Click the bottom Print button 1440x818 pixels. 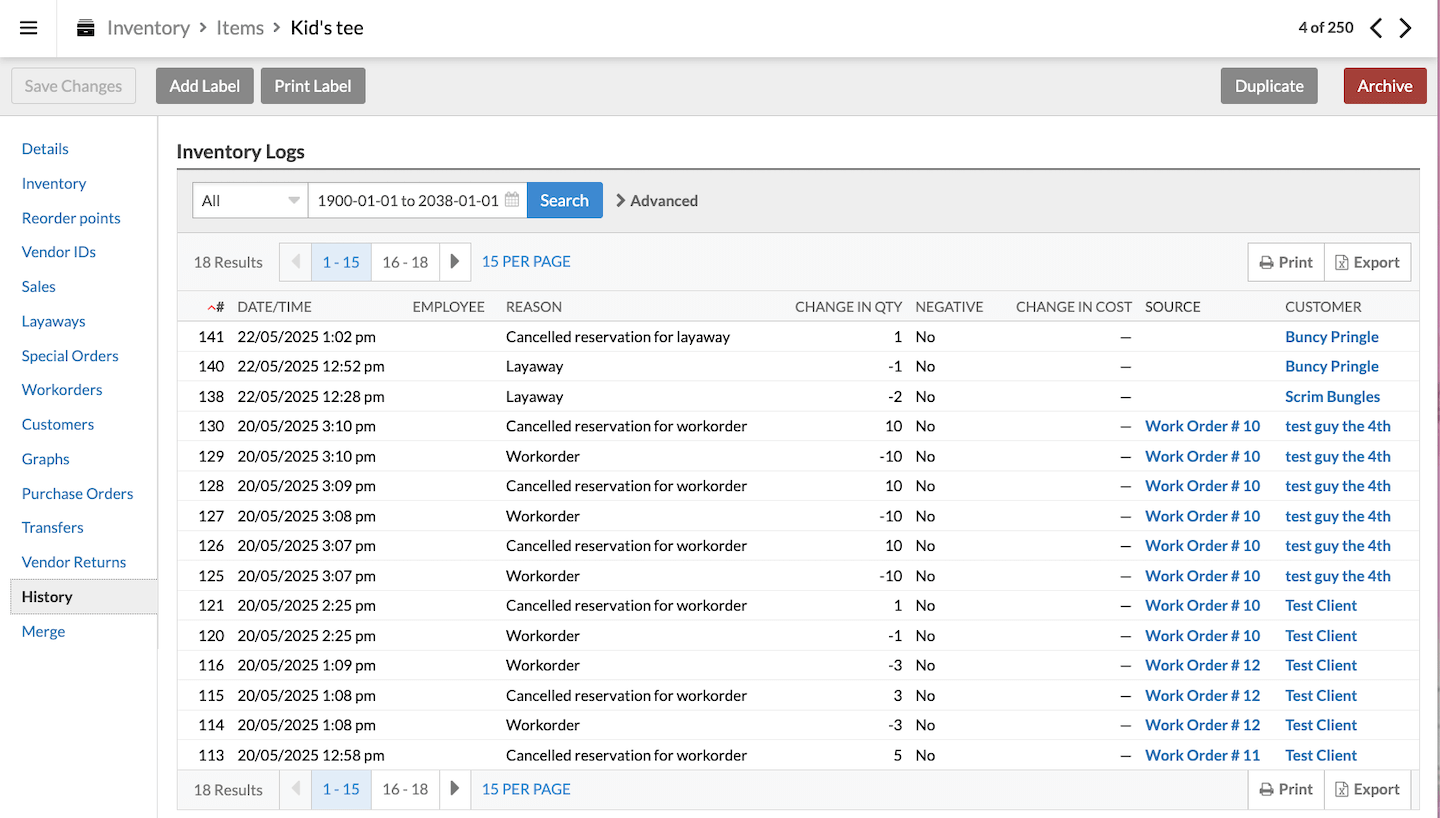coord(1286,789)
